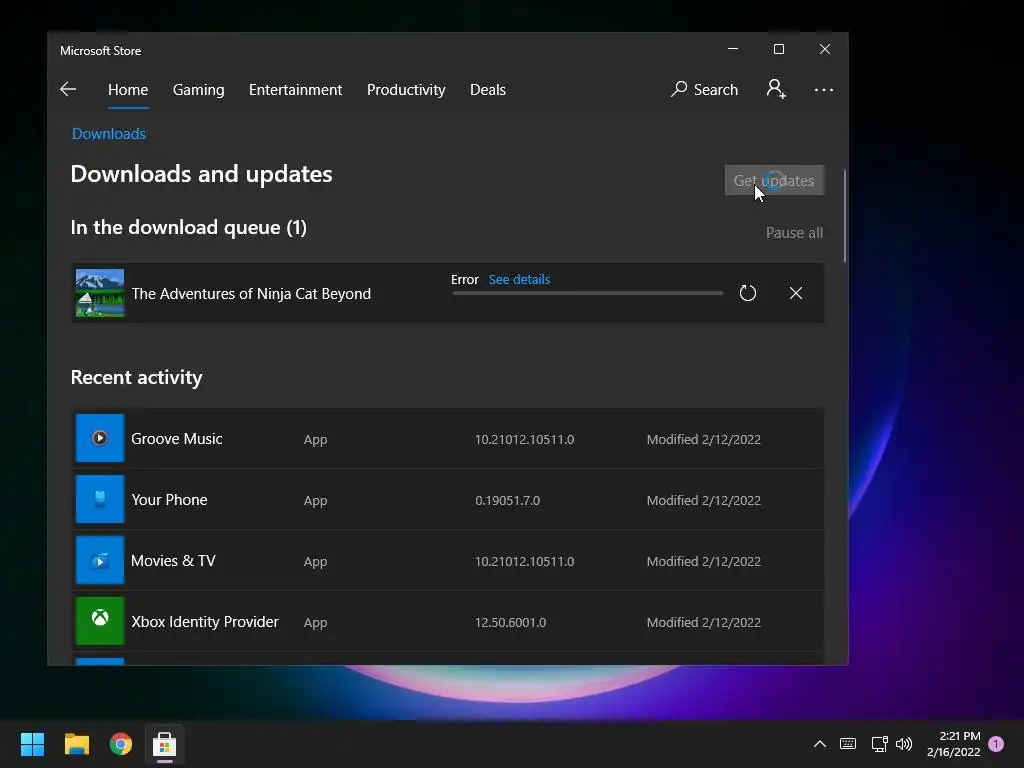The height and width of the screenshot is (768, 1024).
Task: Open the three-dot See more menu
Action: pyautogui.click(x=824, y=89)
